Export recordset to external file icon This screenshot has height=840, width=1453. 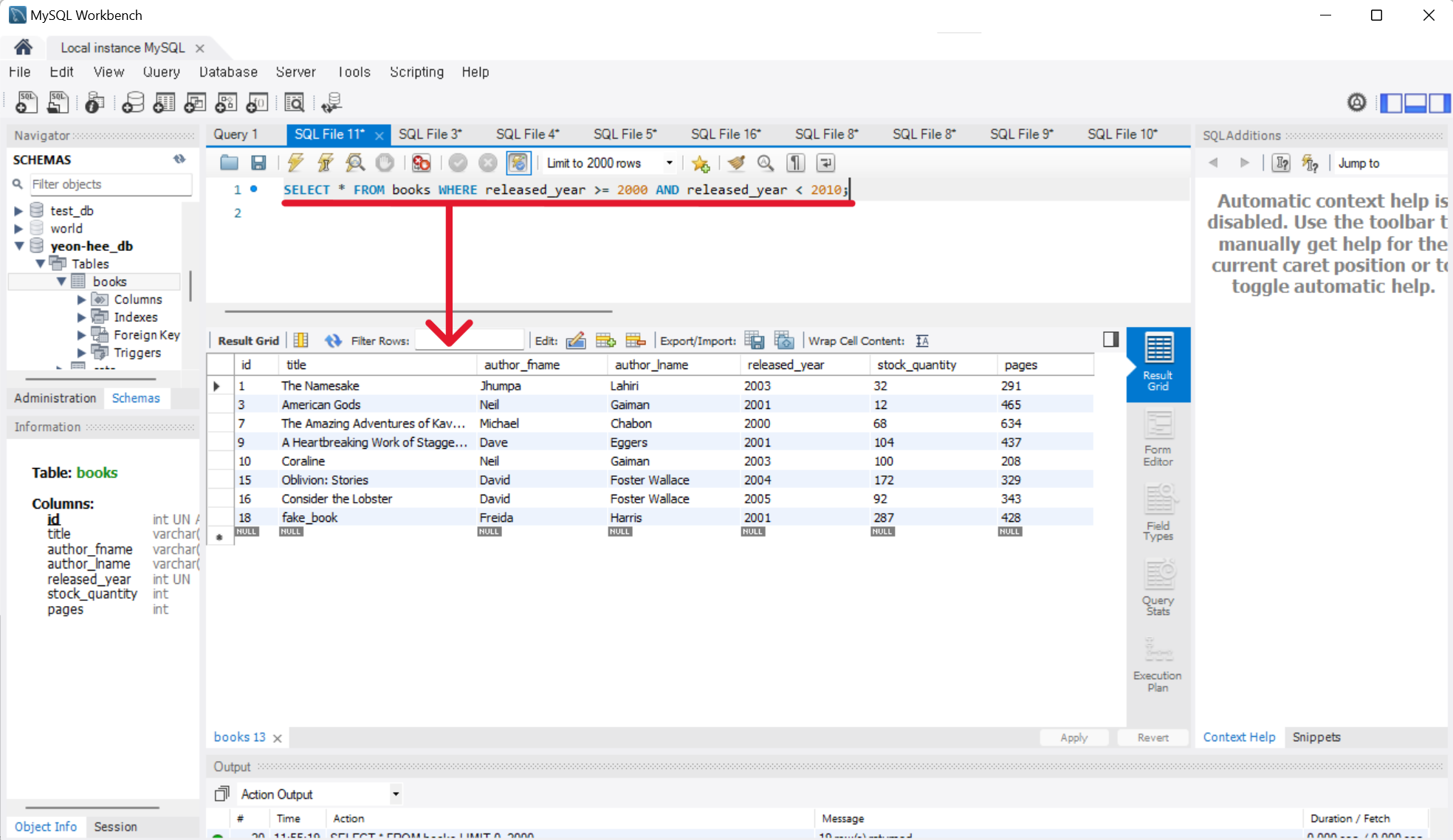pos(755,340)
